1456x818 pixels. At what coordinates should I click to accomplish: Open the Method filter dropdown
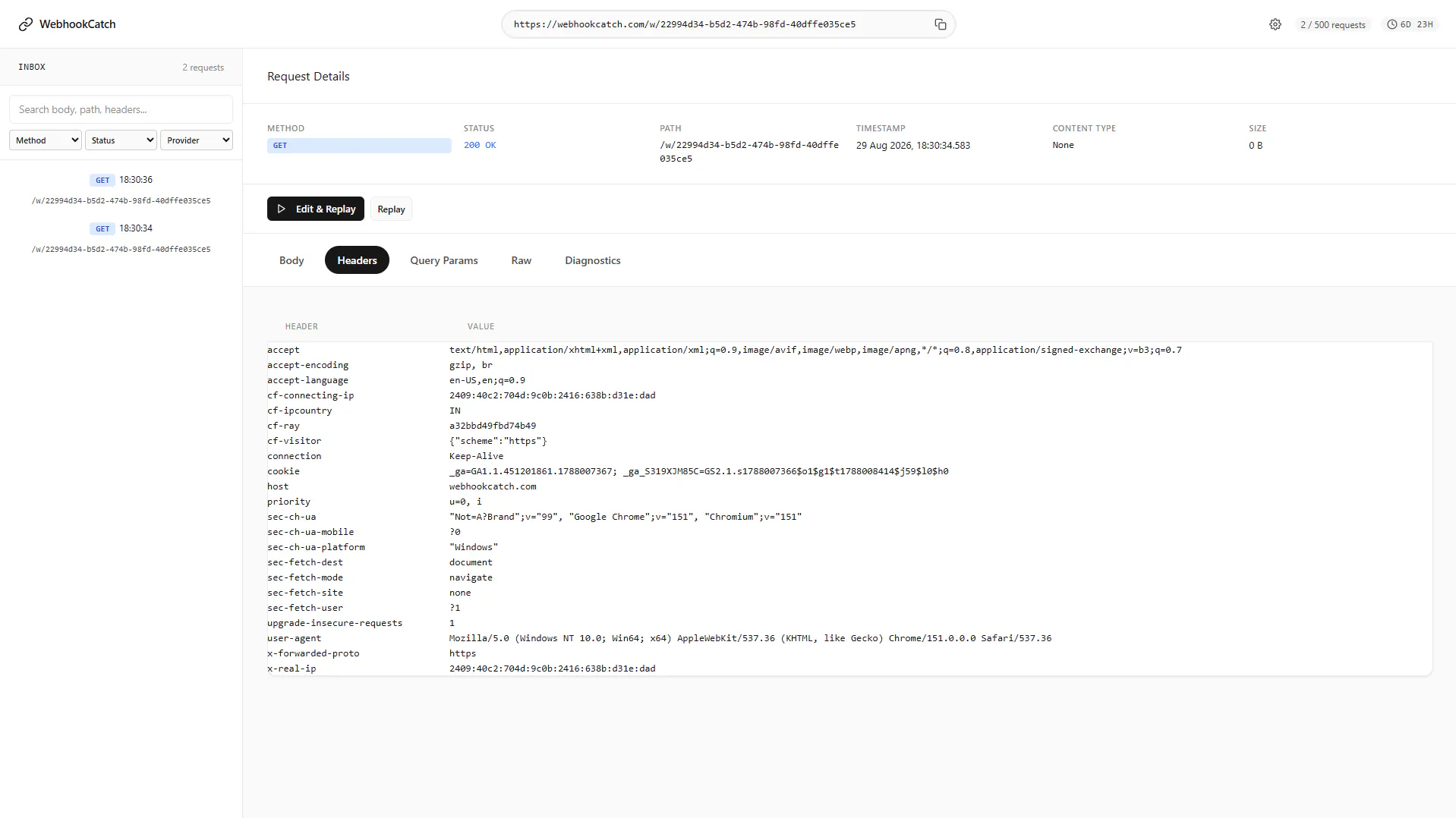[46, 140]
